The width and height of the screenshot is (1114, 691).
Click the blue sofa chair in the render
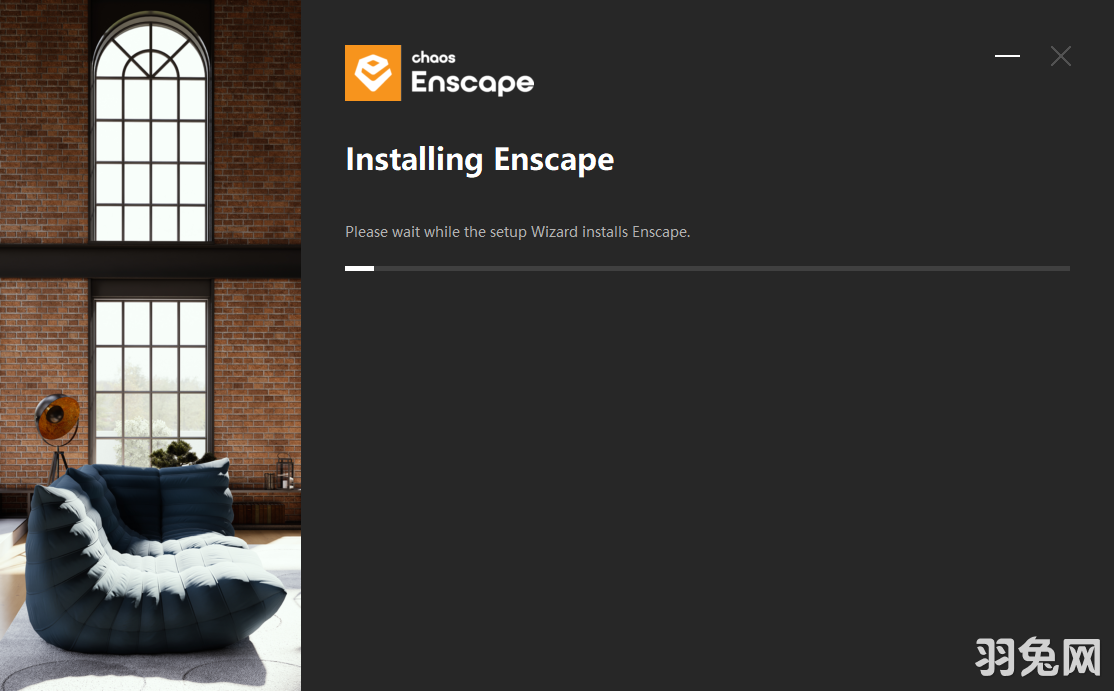[153, 555]
